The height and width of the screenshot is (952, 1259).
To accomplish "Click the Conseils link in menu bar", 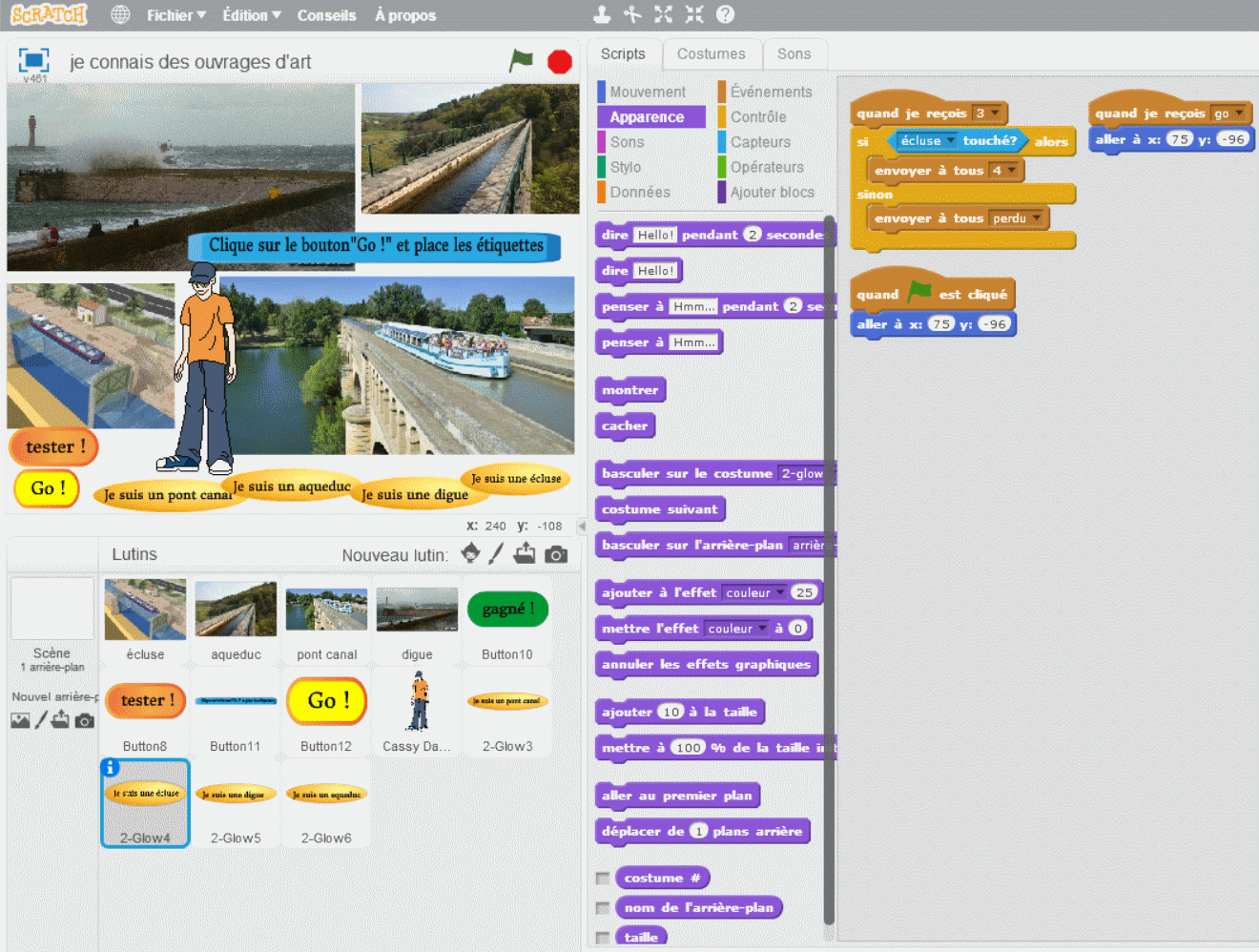I will point(326,15).
